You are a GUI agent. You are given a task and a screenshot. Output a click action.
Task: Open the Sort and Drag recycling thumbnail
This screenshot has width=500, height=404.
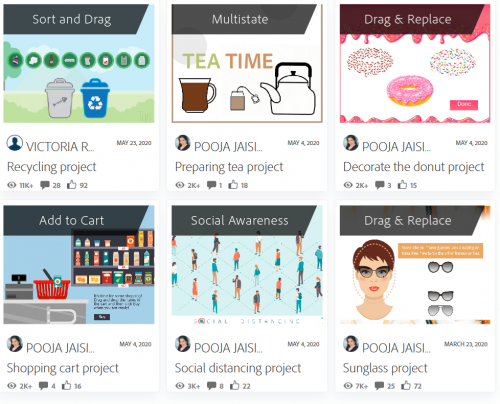coord(79,64)
